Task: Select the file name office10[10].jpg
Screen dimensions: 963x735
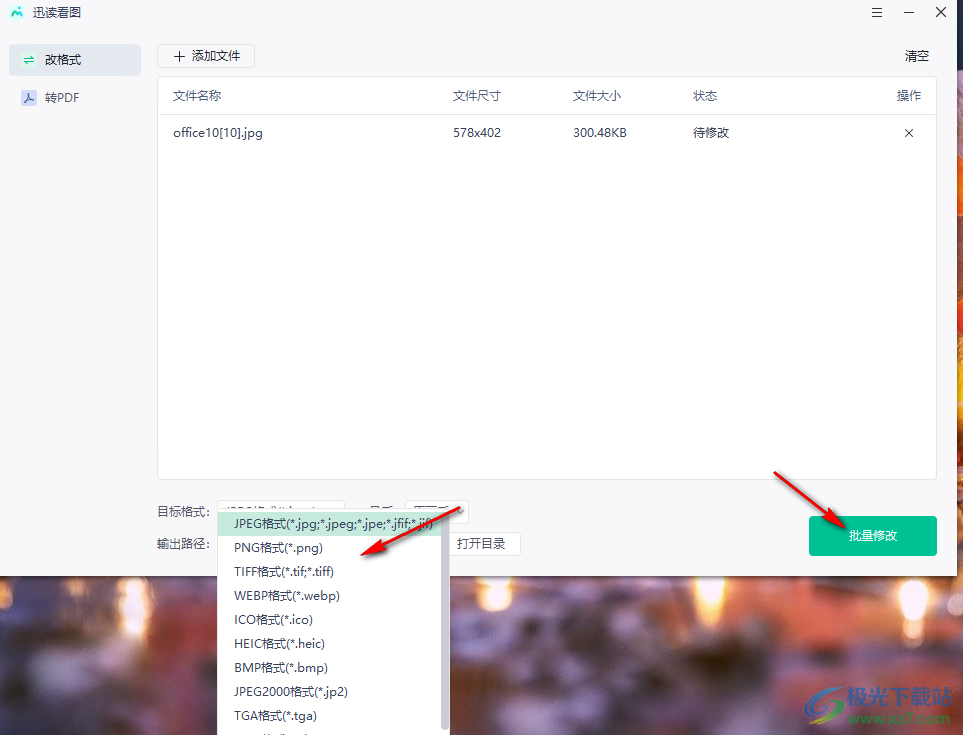Action: coord(217,133)
